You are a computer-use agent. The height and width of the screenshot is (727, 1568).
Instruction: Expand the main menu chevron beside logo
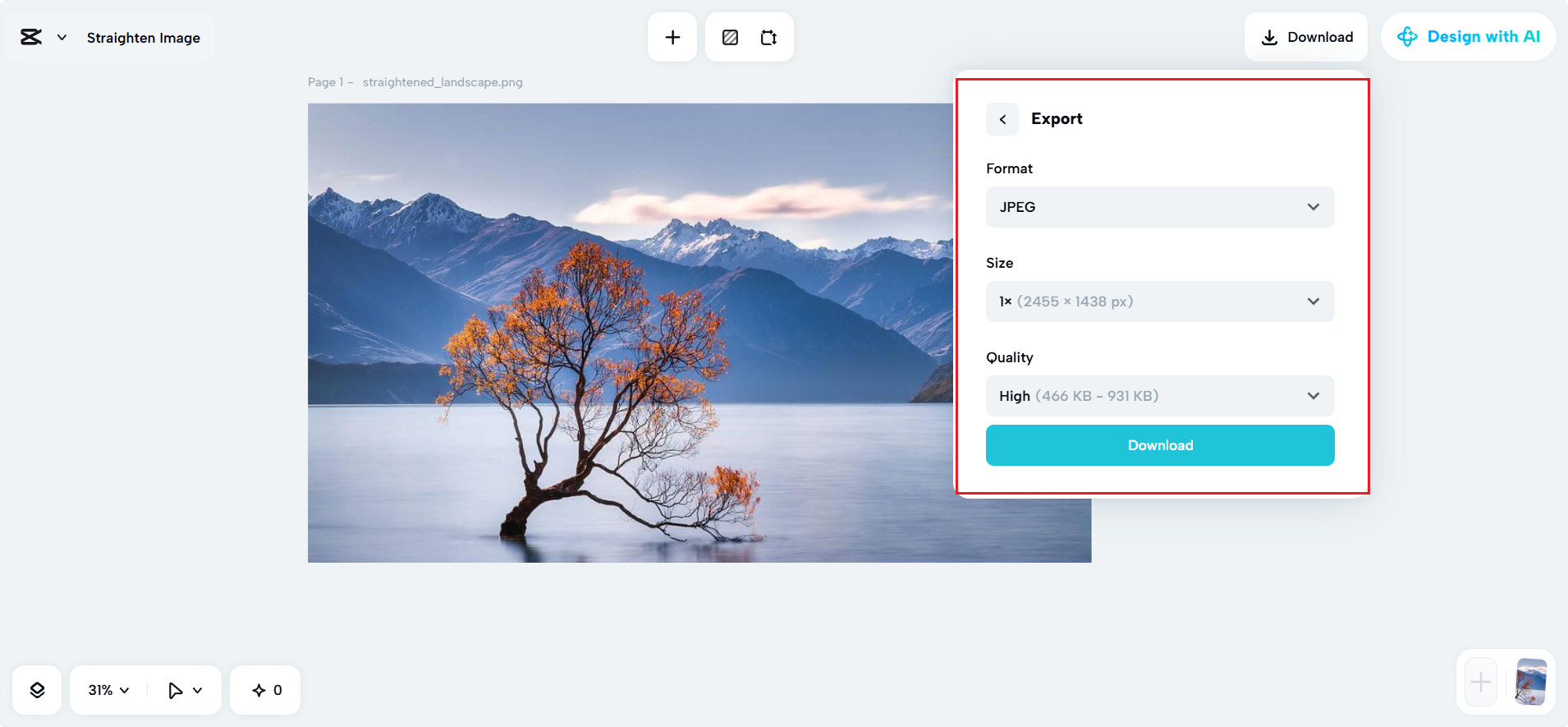click(62, 38)
